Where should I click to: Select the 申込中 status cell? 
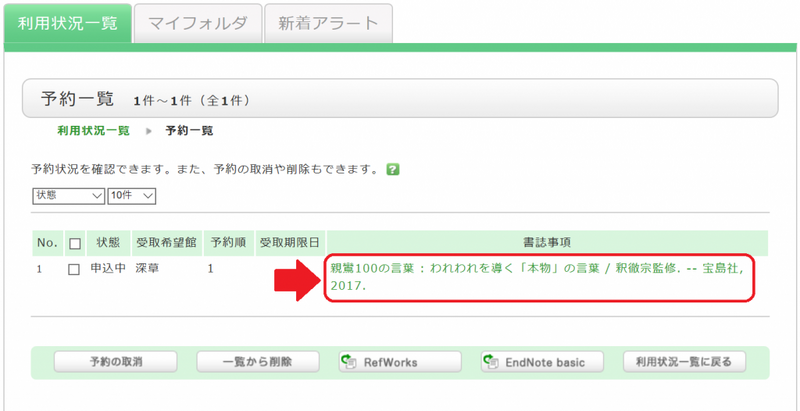[108, 269]
